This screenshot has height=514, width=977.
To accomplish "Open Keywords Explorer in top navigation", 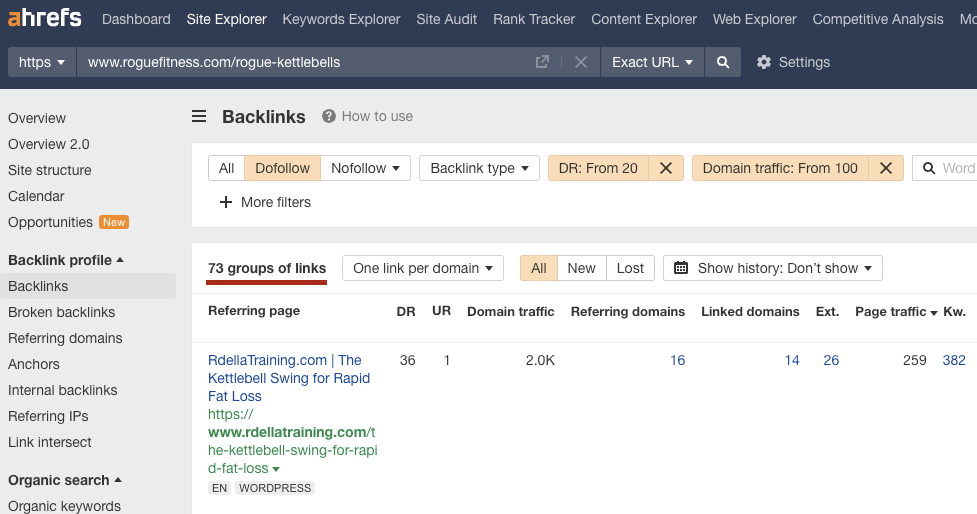I will [x=341, y=19].
